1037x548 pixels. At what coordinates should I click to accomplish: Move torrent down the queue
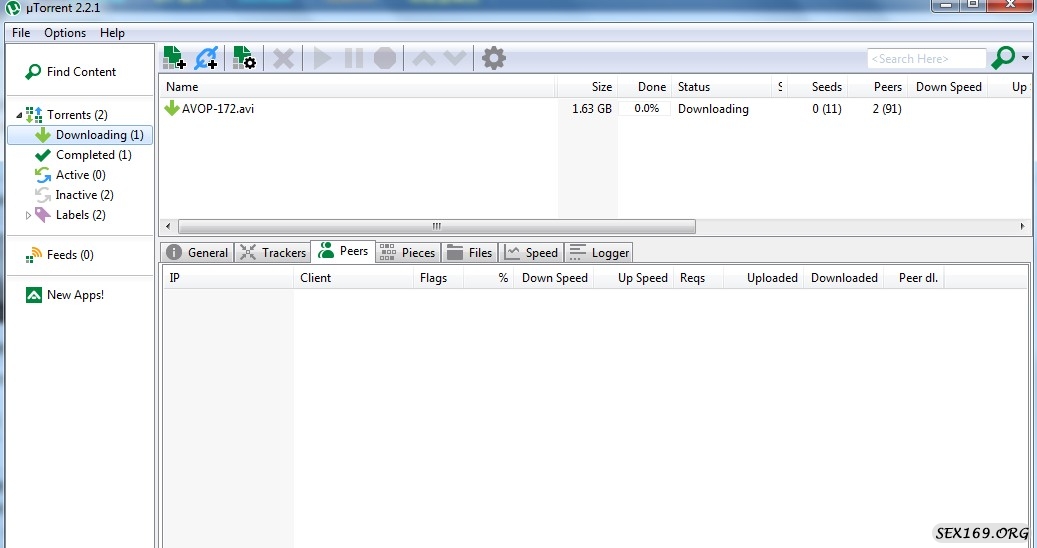(x=455, y=59)
